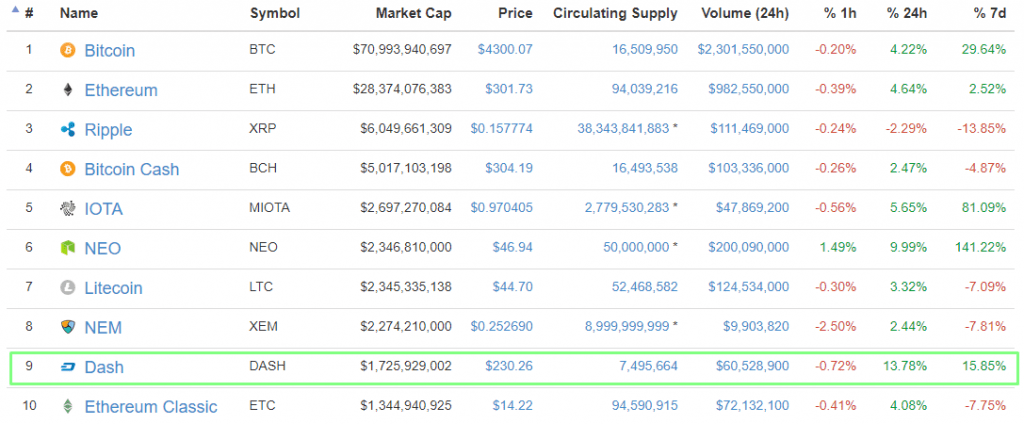Click the Litecoin logo icon
This screenshot has height=424, width=1024.
tap(68, 288)
